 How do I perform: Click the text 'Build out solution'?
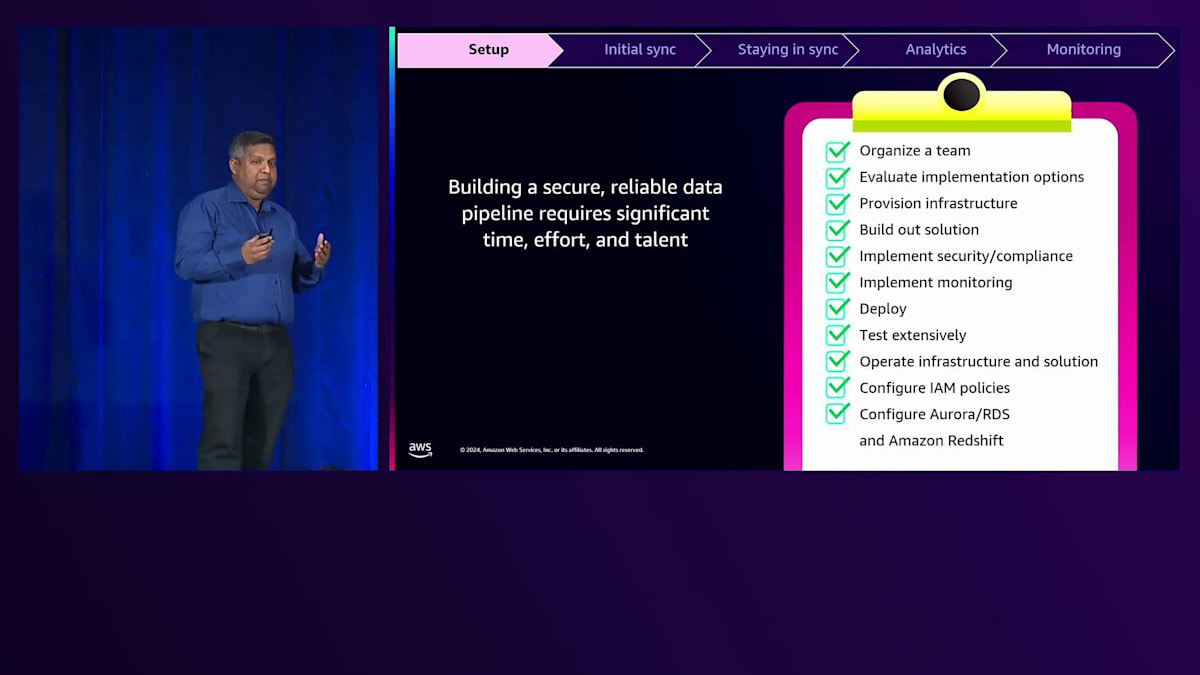tap(919, 230)
